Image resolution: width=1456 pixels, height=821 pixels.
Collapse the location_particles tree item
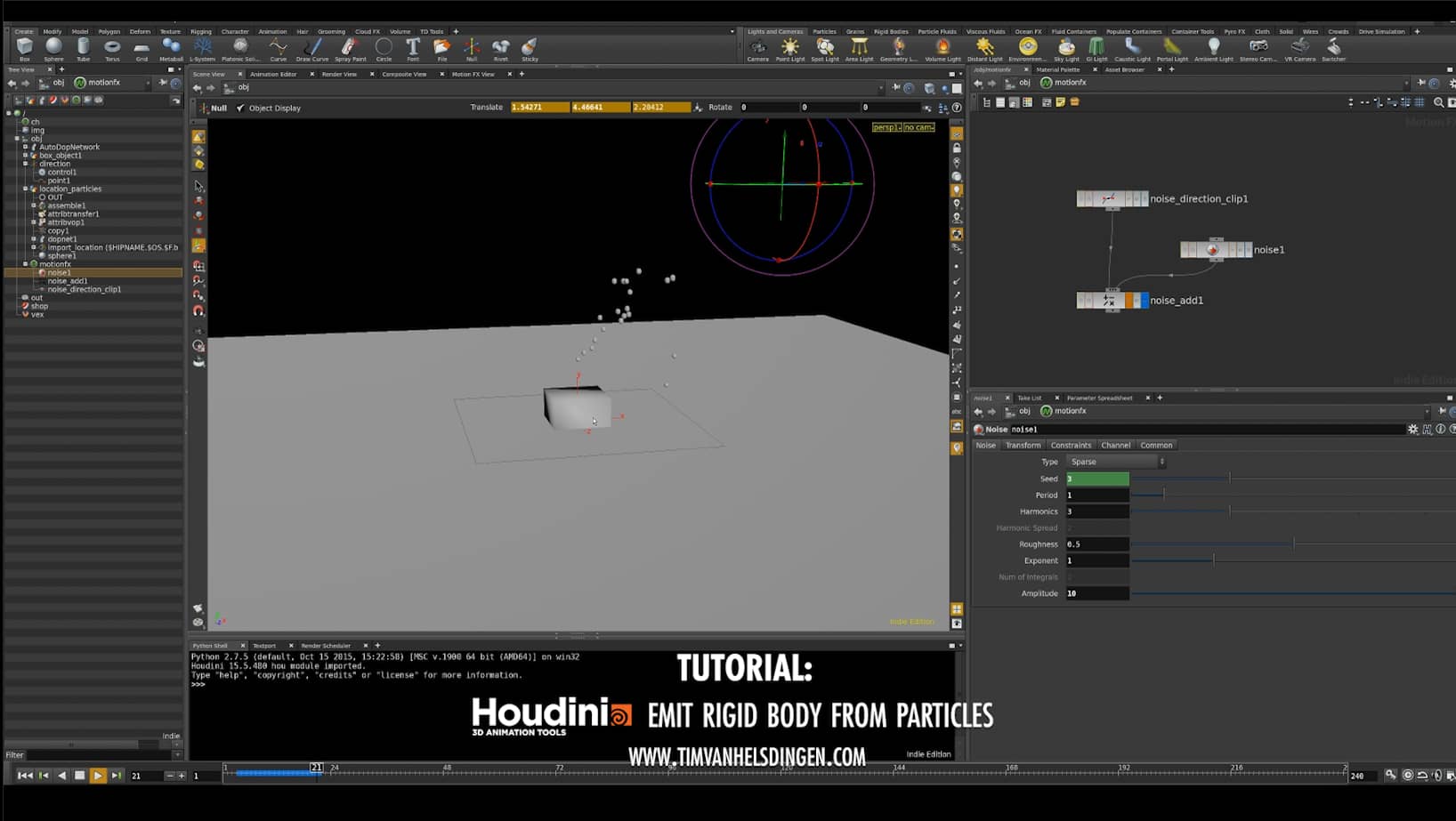(26, 189)
